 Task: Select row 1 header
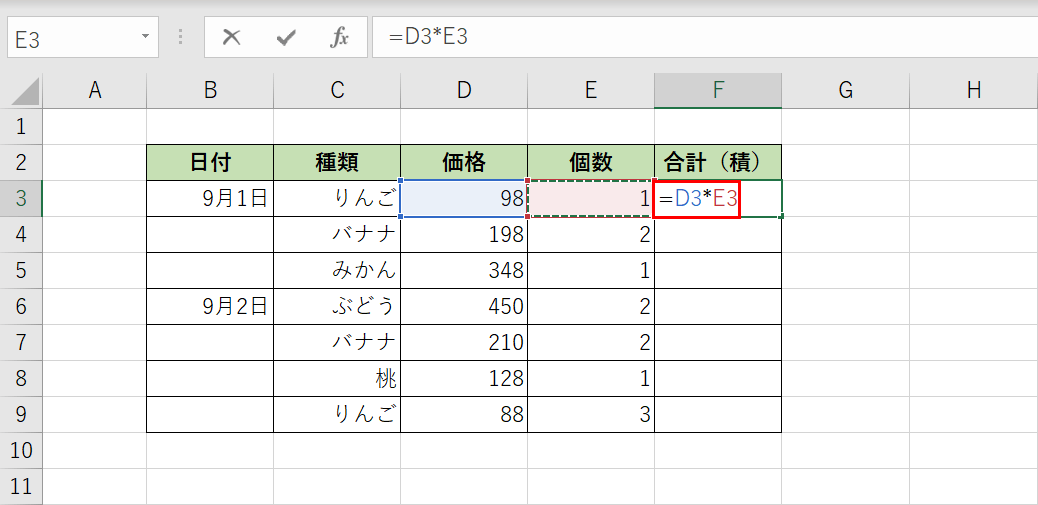tap(21, 126)
